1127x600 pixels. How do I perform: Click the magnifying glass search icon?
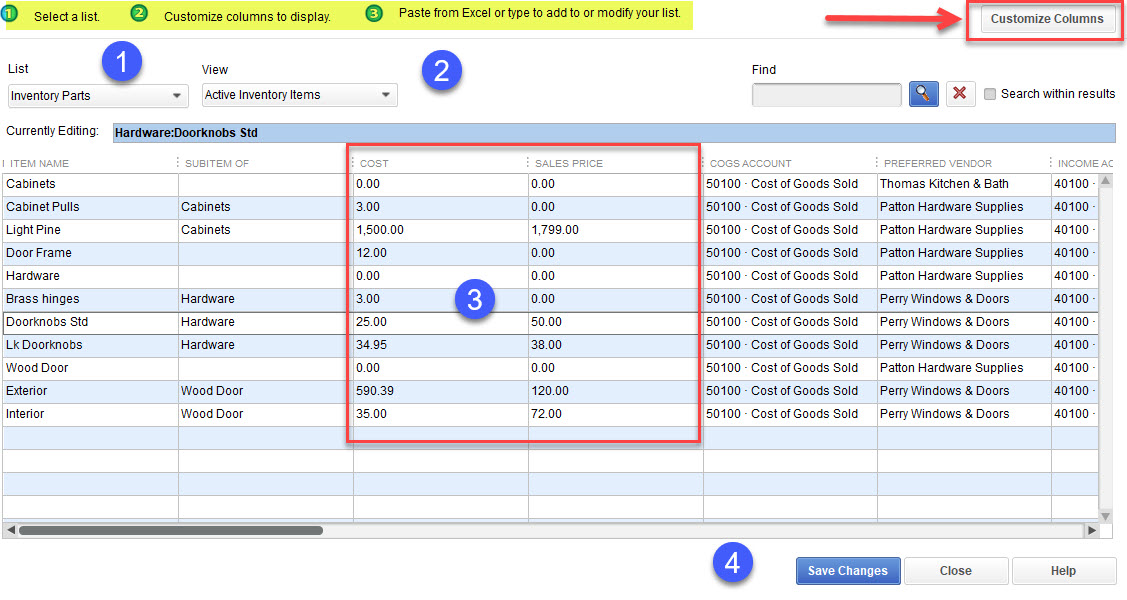click(x=924, y=93)
